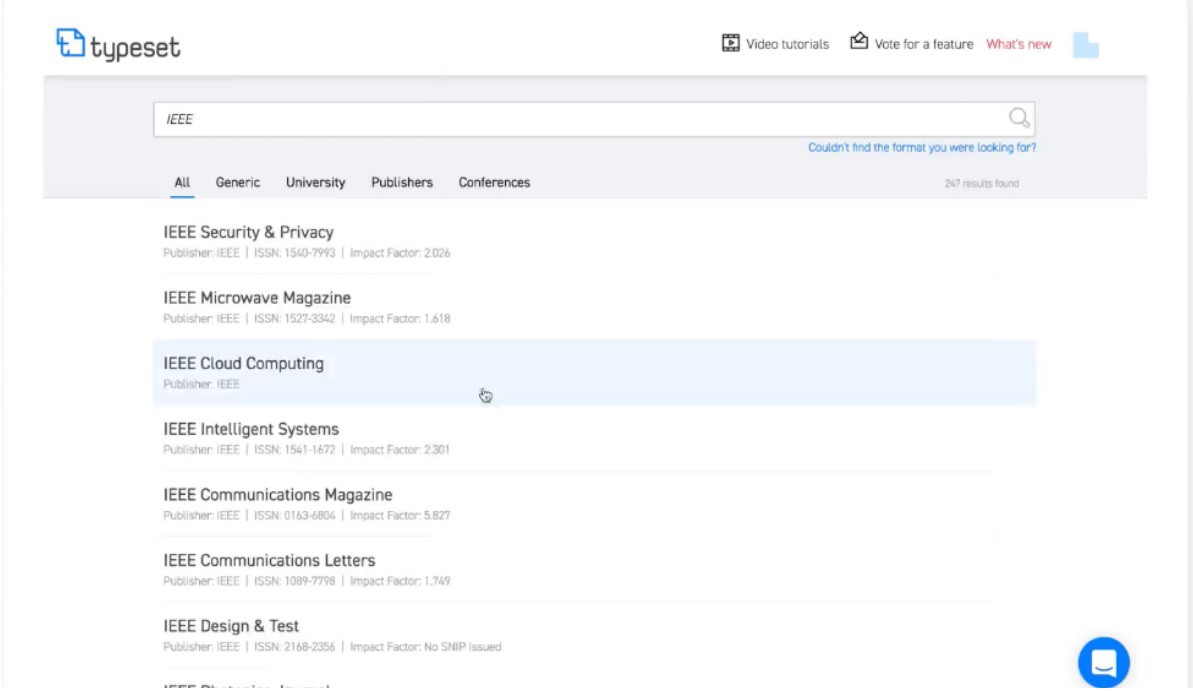Click the typeset logo icon
This screenshot has width=1193, height=691.
[70, 44]
